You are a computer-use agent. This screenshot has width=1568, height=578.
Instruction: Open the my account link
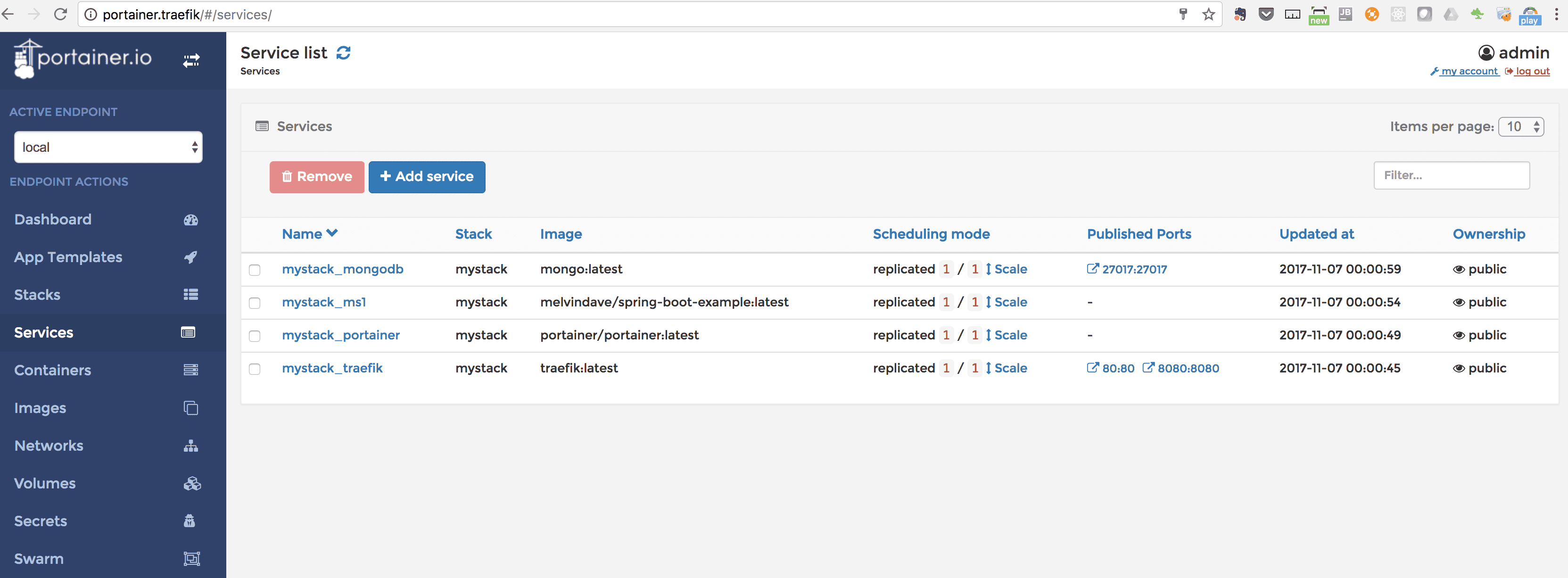click(x=1465, y=71)
